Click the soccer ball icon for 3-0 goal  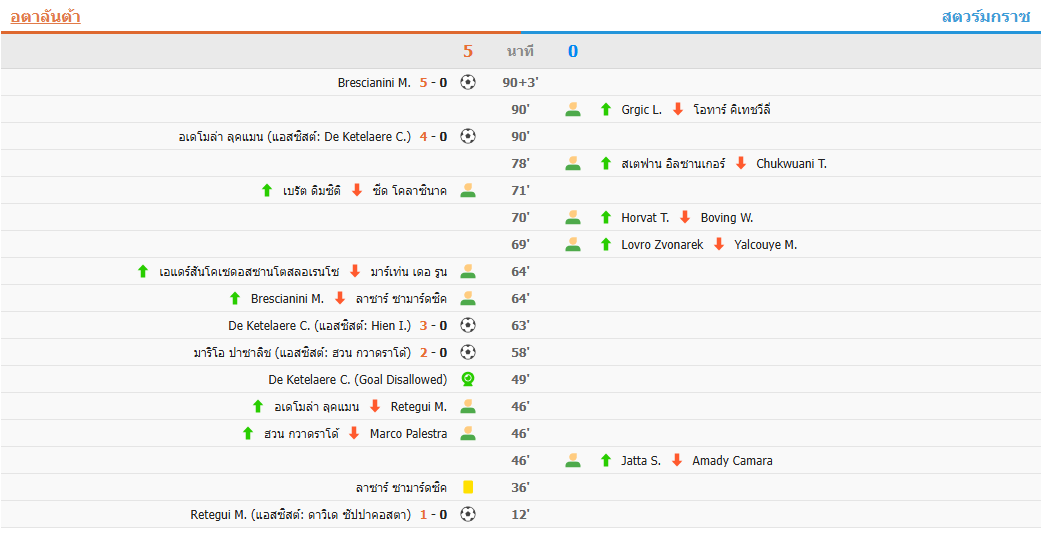(x=468, y=326)
